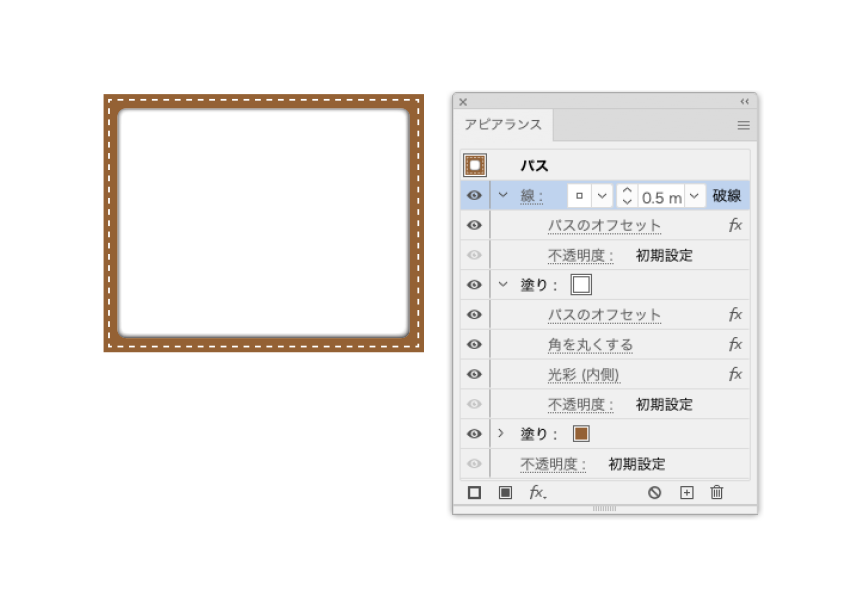Toggle visibility of the 角を丸くする effect

point(474,345)
